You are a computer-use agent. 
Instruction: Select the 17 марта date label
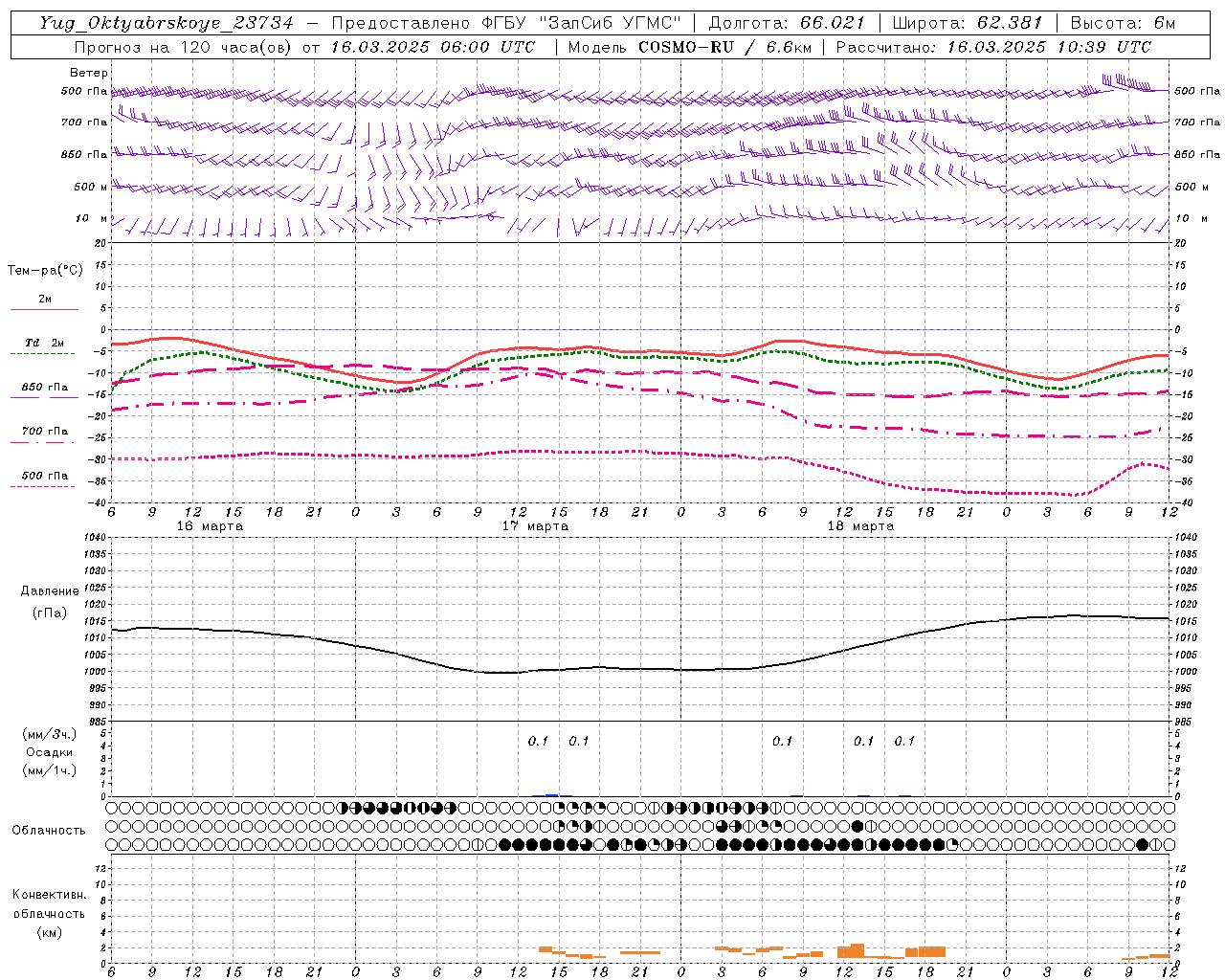(536, 525)
